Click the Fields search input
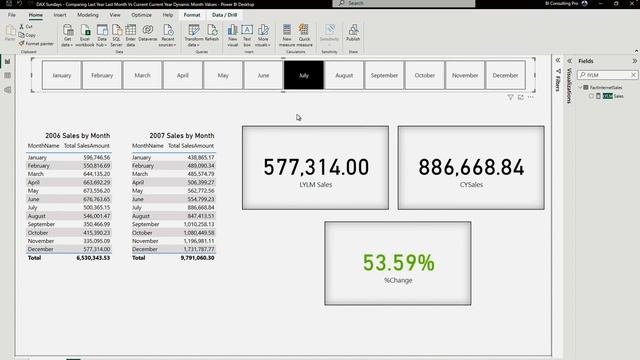 607,75
